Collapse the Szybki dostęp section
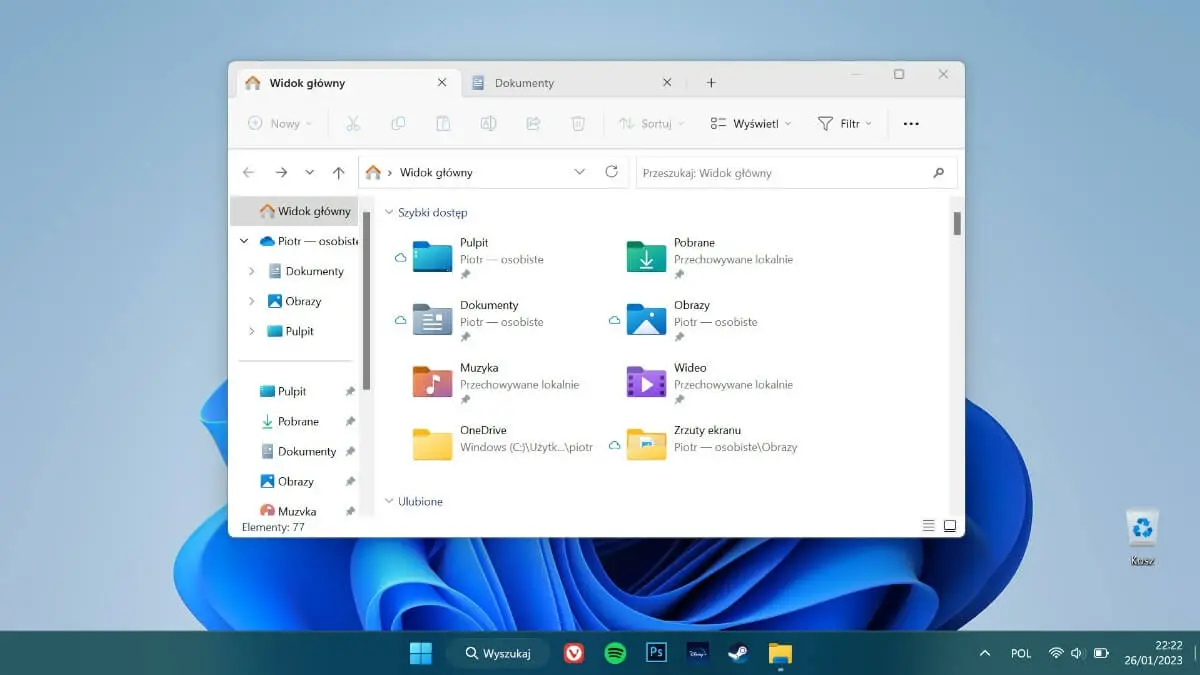 click(390, 212)
